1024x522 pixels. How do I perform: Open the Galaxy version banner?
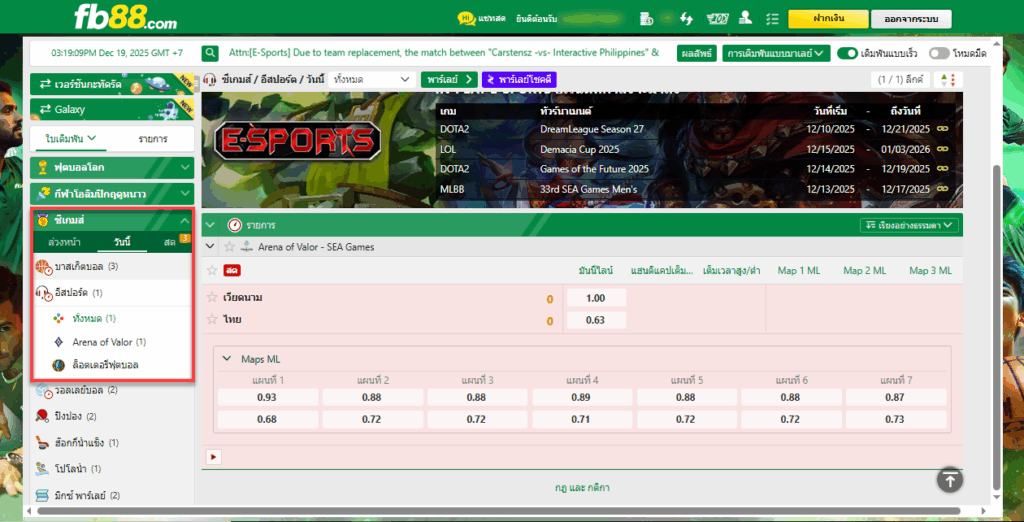click(x=112, y=109)
